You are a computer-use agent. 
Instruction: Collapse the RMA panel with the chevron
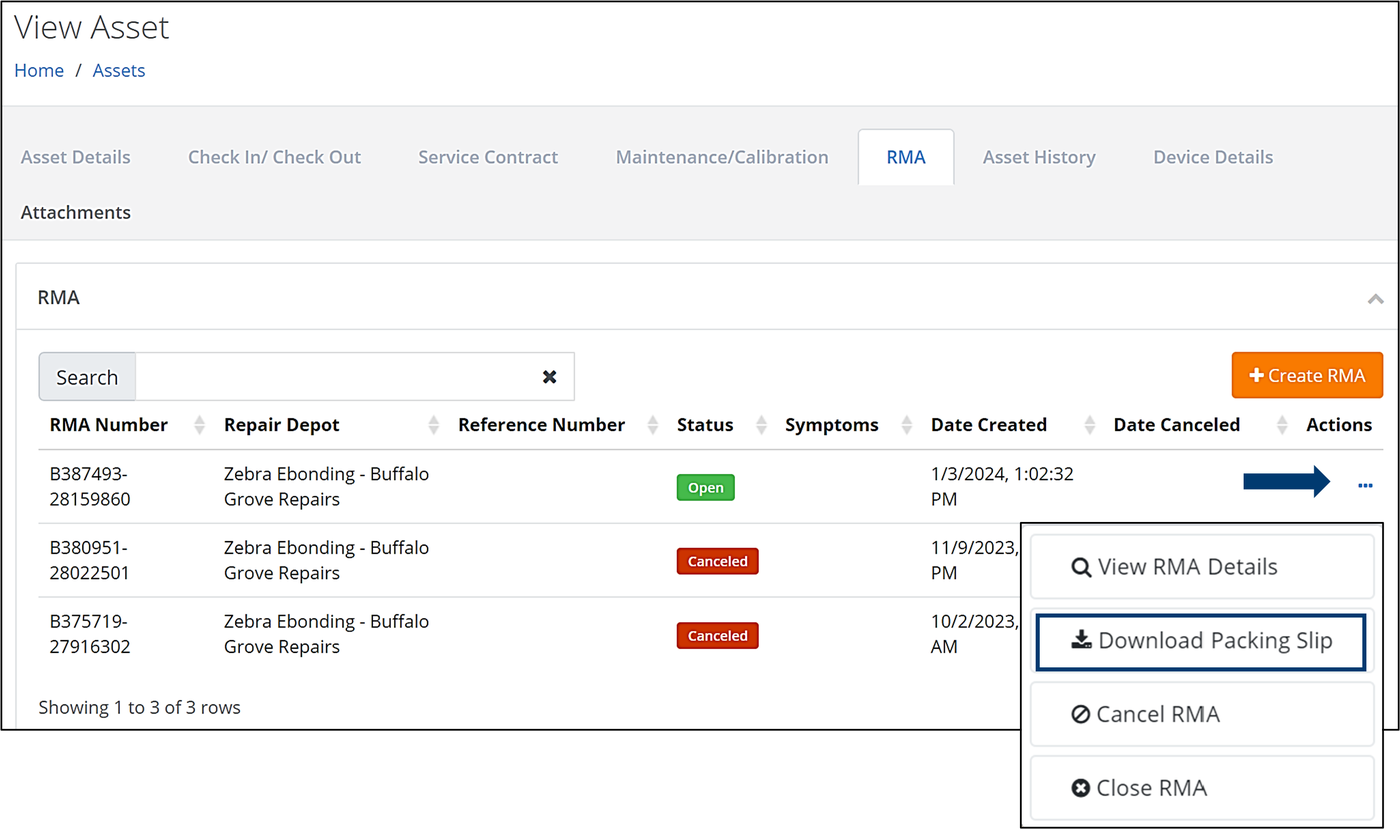(x=1375, y=298)
